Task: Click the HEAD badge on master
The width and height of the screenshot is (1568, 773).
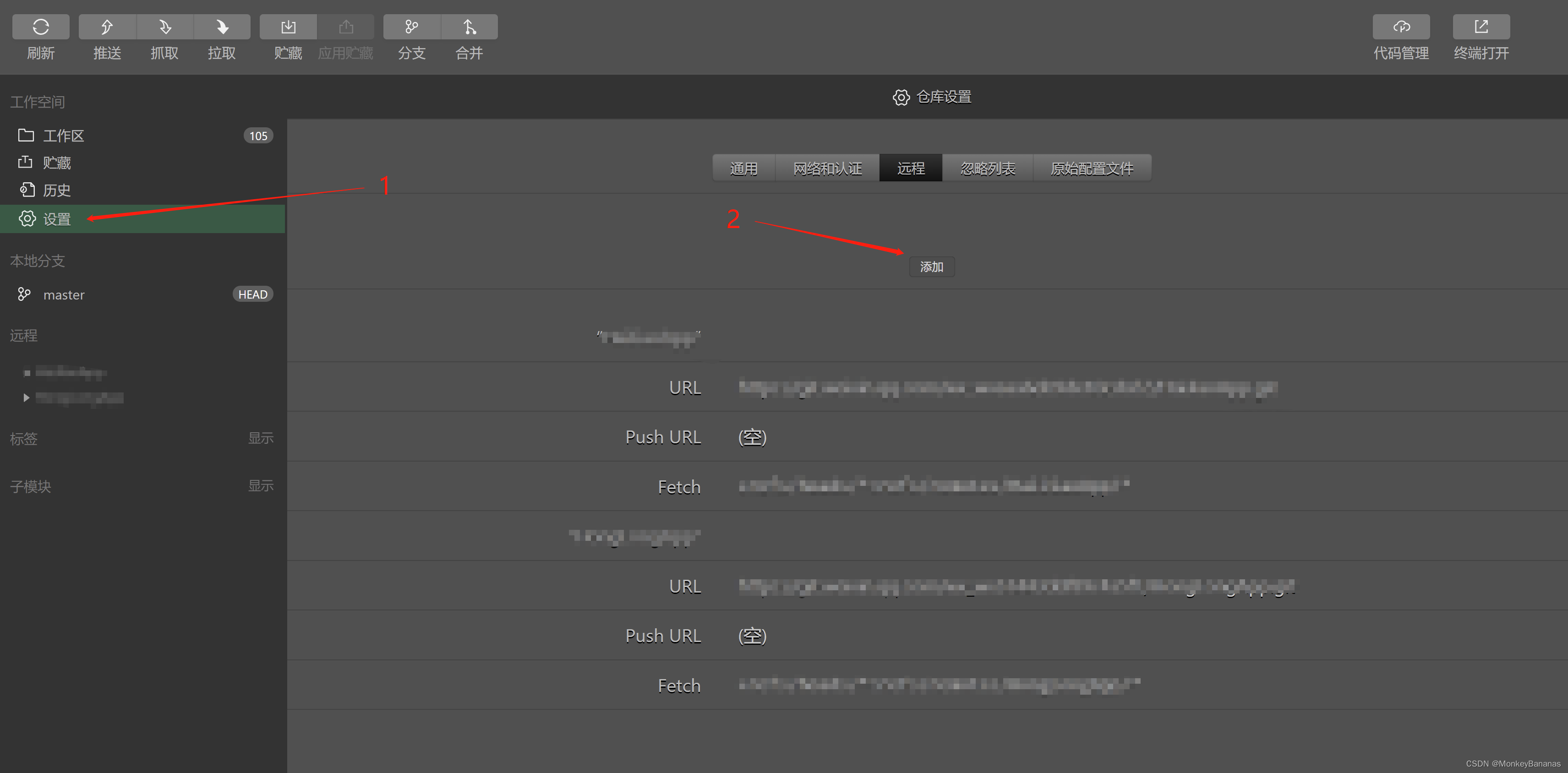Action: tap(252, 294)
